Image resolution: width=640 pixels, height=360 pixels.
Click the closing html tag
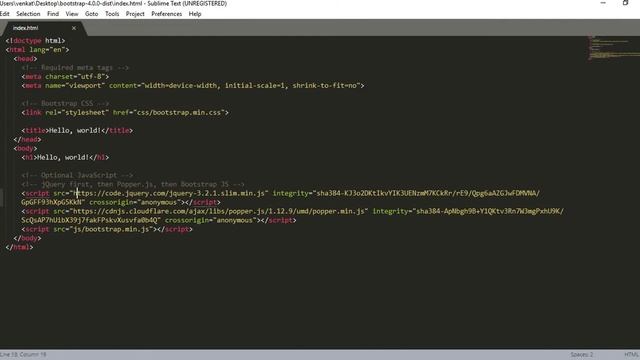19,247
